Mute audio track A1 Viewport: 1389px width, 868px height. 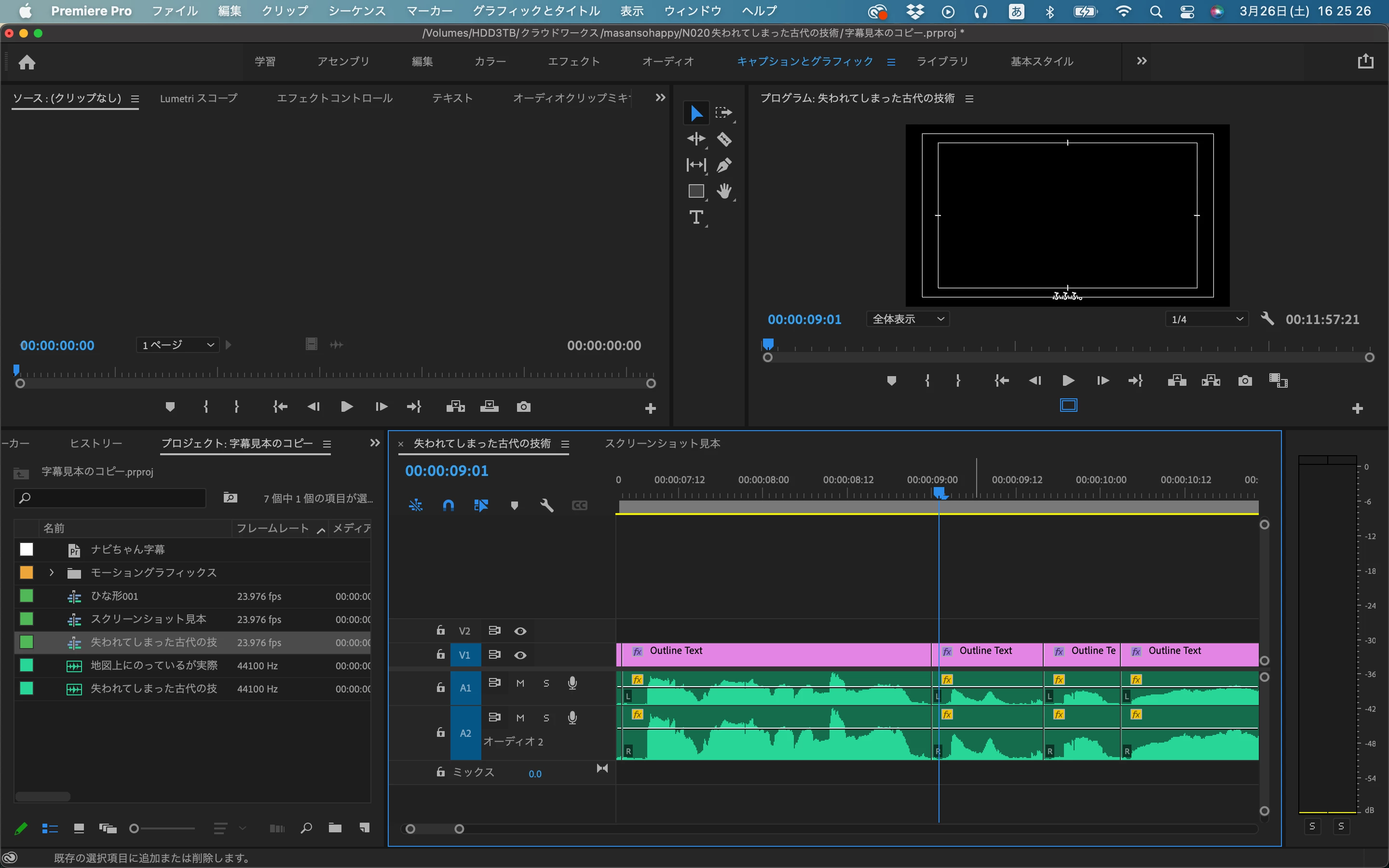(x=520, y=683)
